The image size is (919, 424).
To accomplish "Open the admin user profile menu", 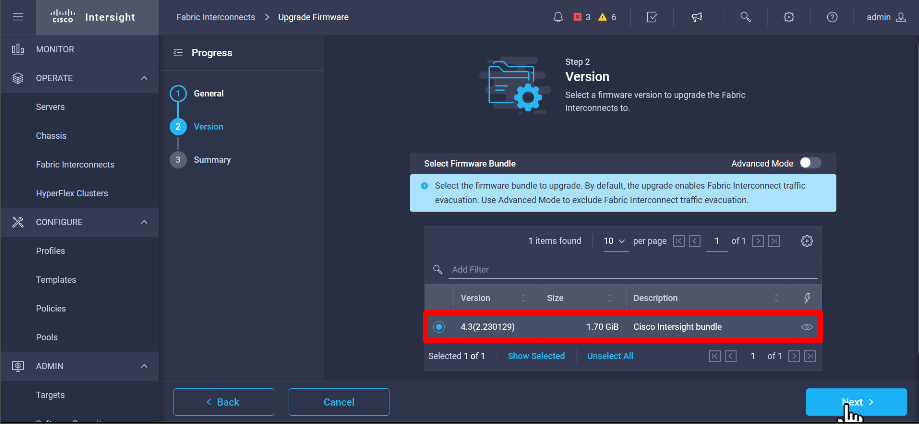I will (x=886, y=17).
